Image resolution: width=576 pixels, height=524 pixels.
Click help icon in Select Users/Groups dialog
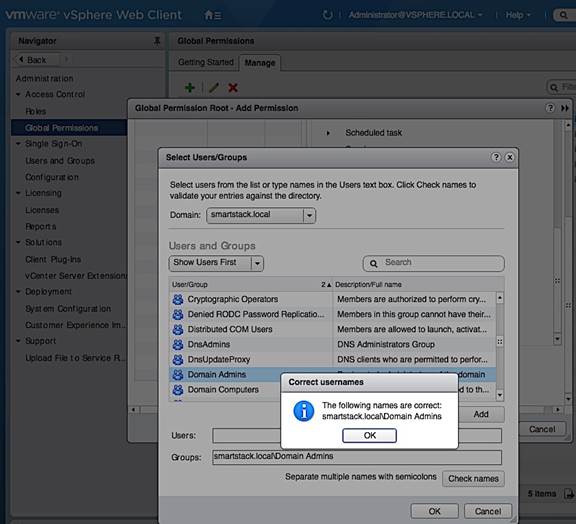coord(496,157)
